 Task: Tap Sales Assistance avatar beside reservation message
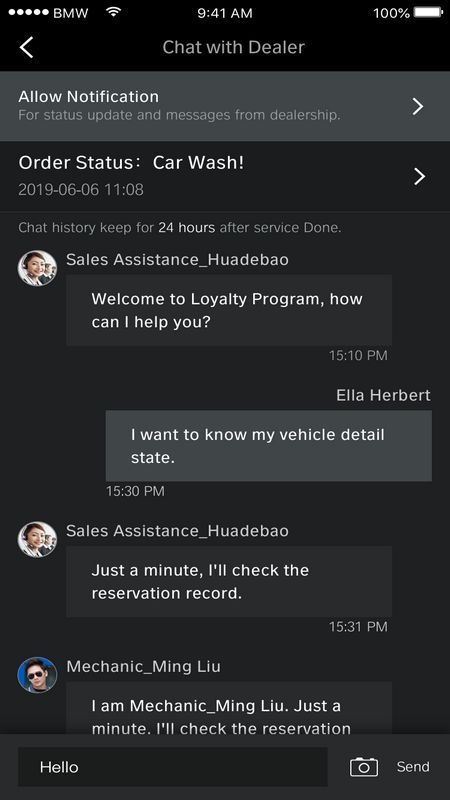37,539
